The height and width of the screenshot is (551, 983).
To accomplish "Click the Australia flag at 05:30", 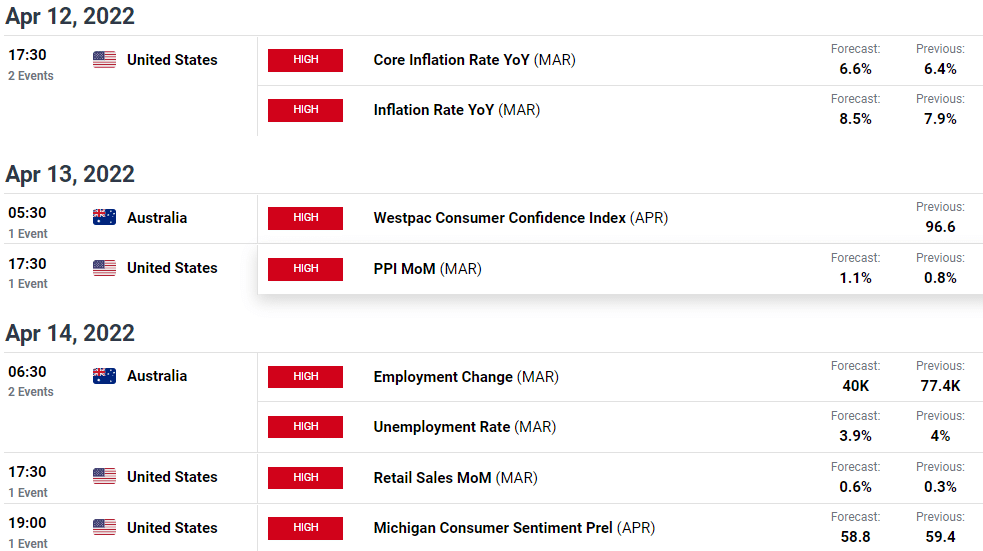I will (x=104, y=217).
